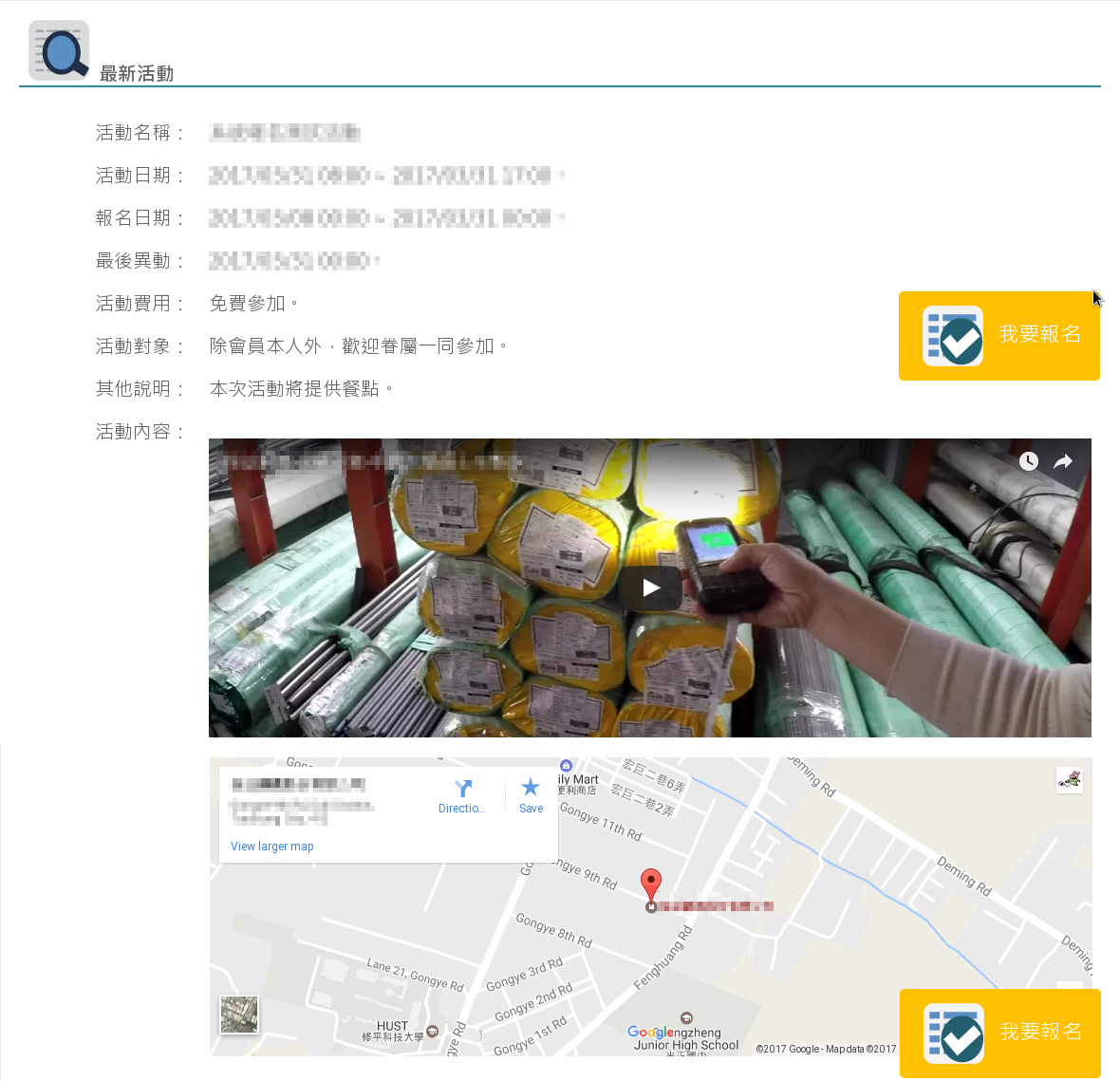Click the share arrow icon on video
1120x1081 pixels.
(1063, 462)
